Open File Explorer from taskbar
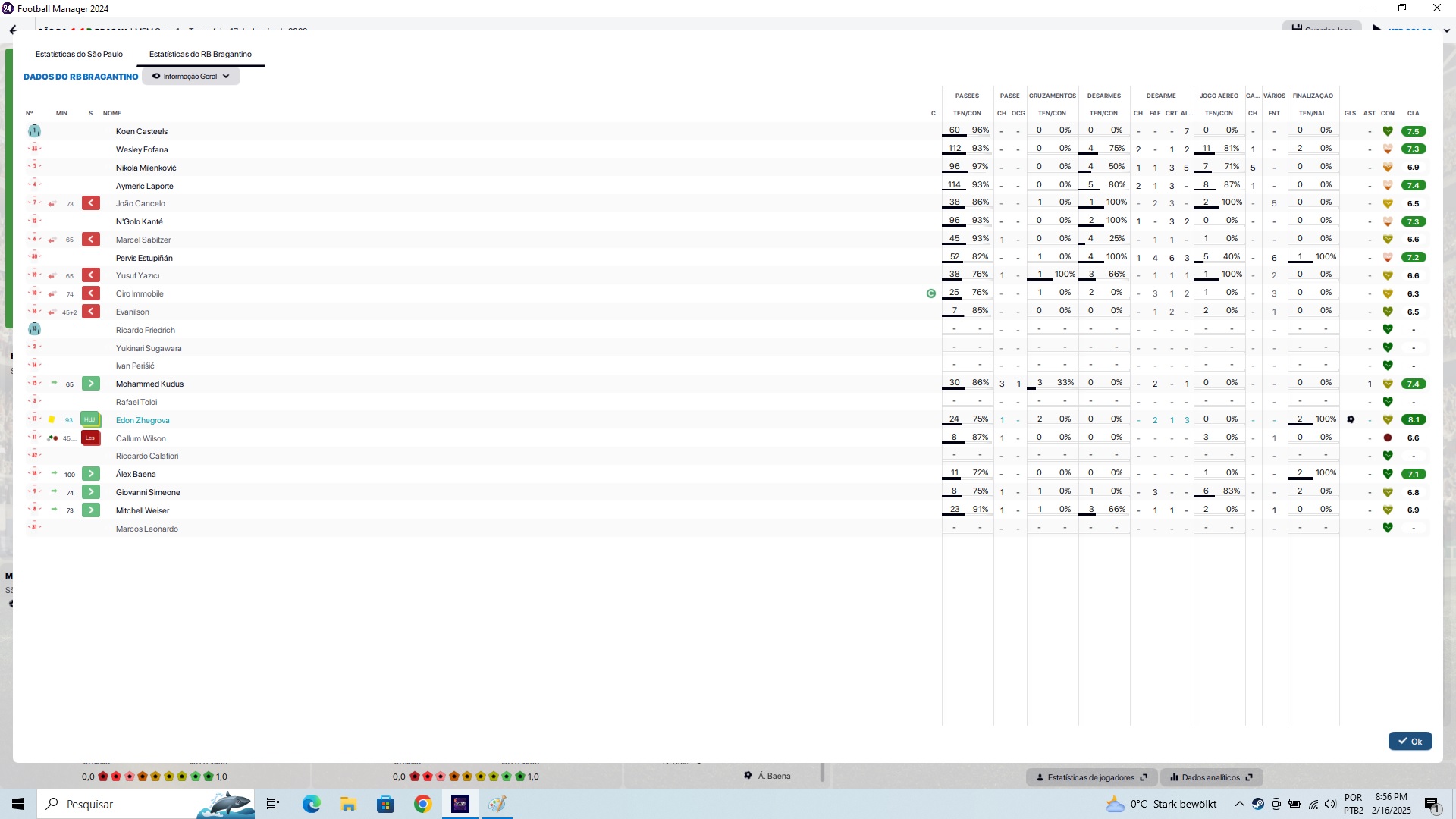 pos(349,804)
